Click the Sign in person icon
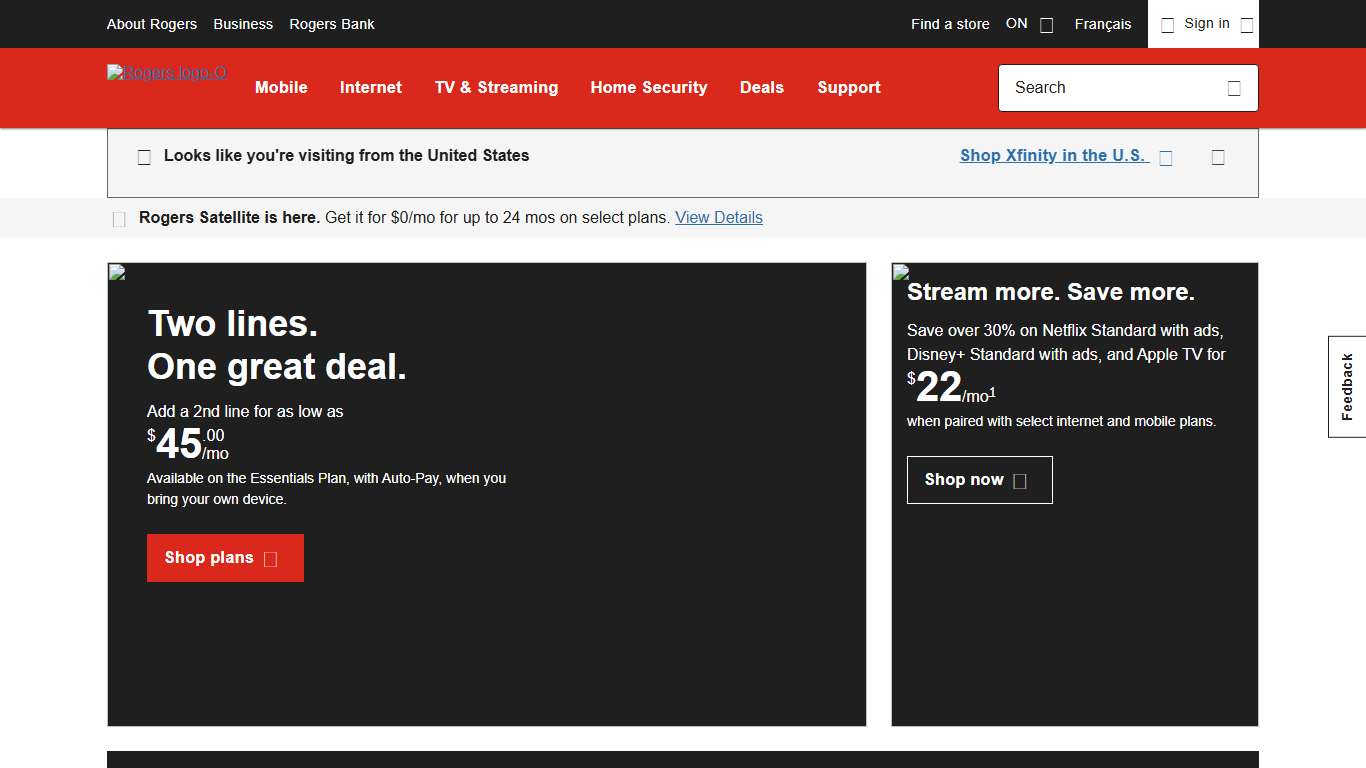 tap(1167, 24)
